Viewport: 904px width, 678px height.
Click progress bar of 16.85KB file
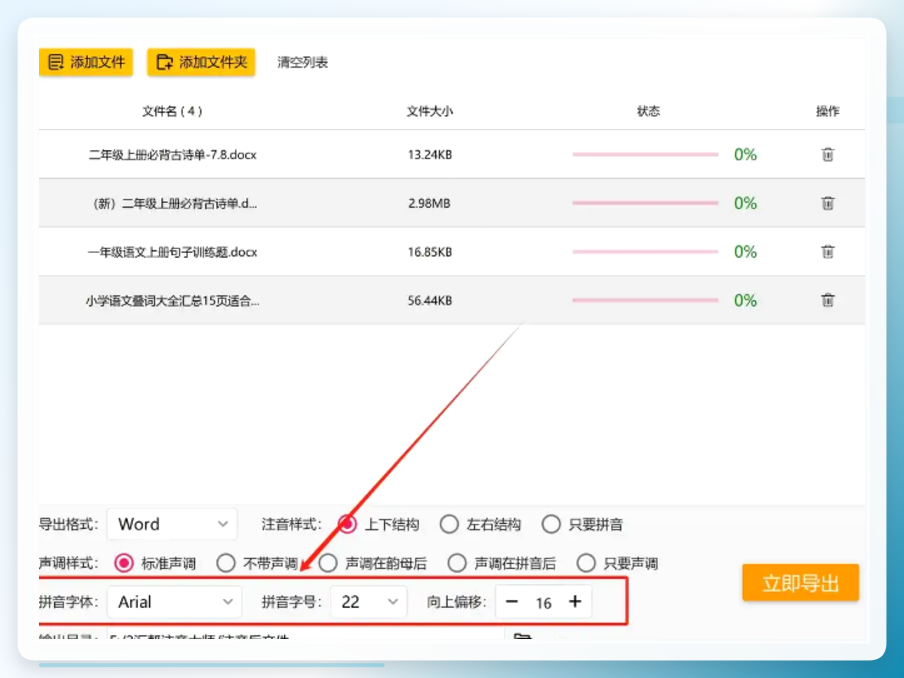point(645,251)
